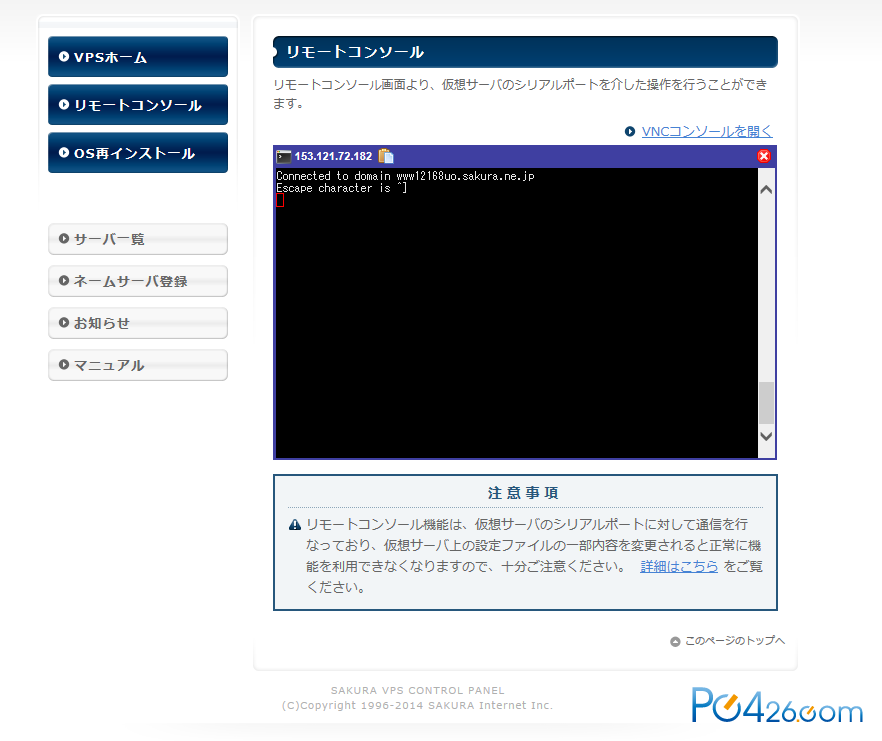Click このページのトップへ link

pyautogui.click(x=735, y=641)
